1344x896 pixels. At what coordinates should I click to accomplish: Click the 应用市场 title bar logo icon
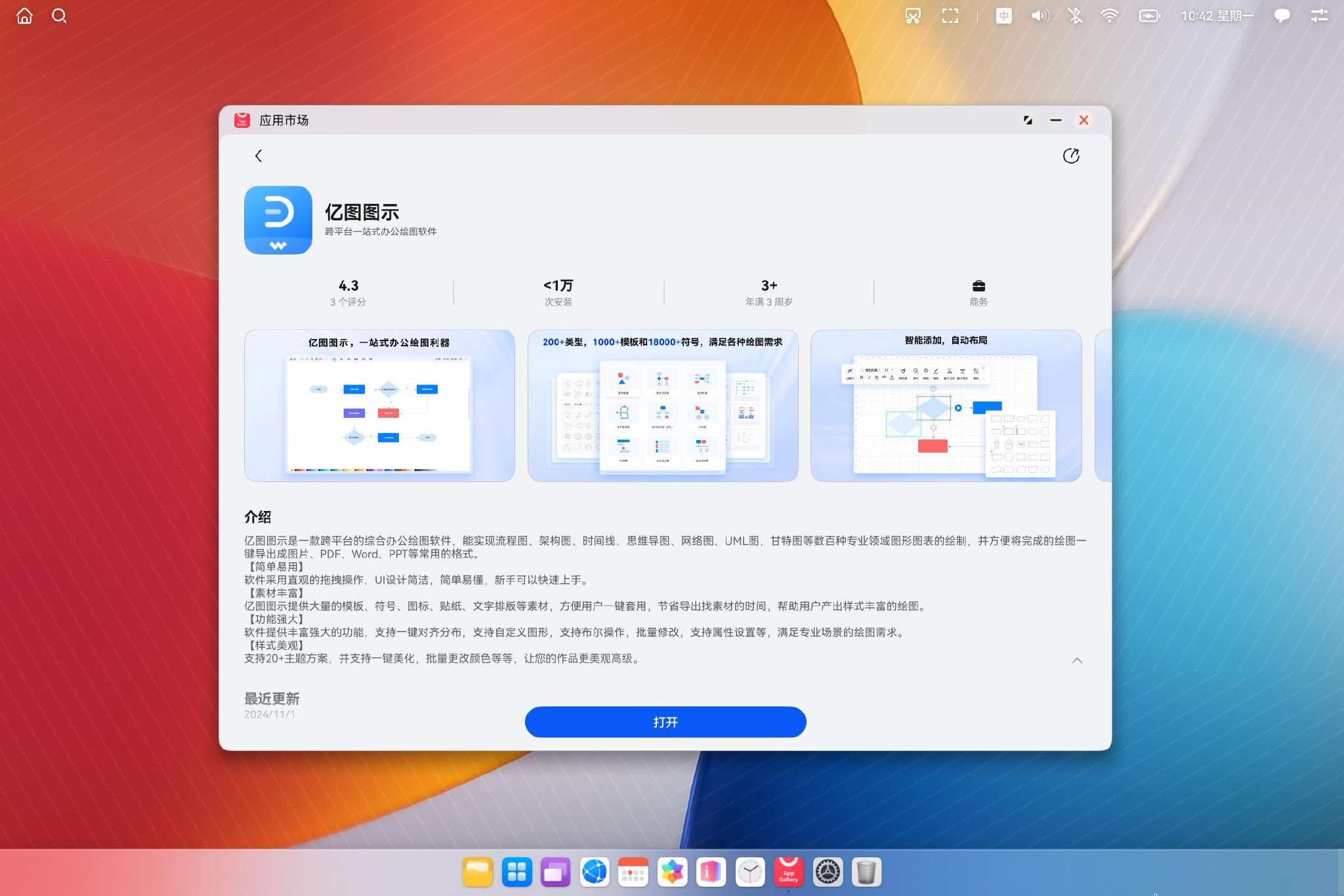(x=242, y=120)
